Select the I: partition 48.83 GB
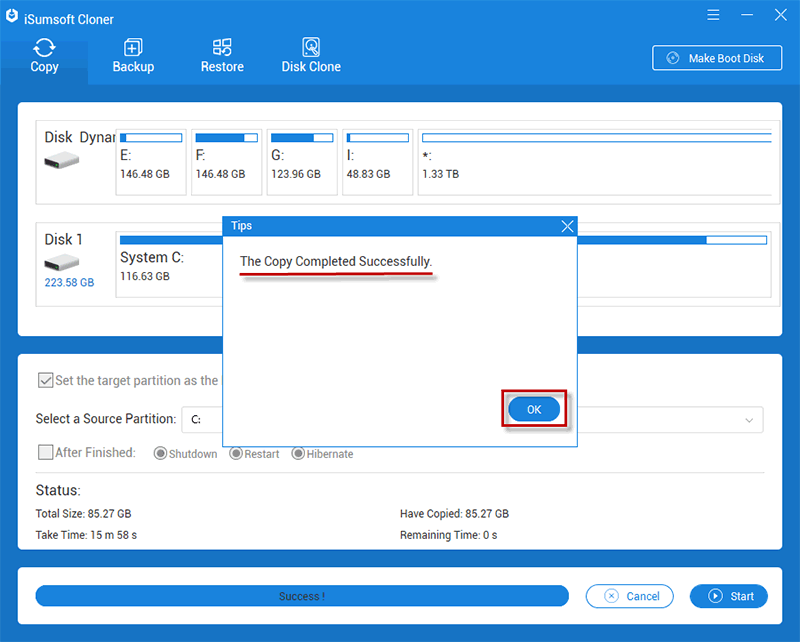 point(378,162)
